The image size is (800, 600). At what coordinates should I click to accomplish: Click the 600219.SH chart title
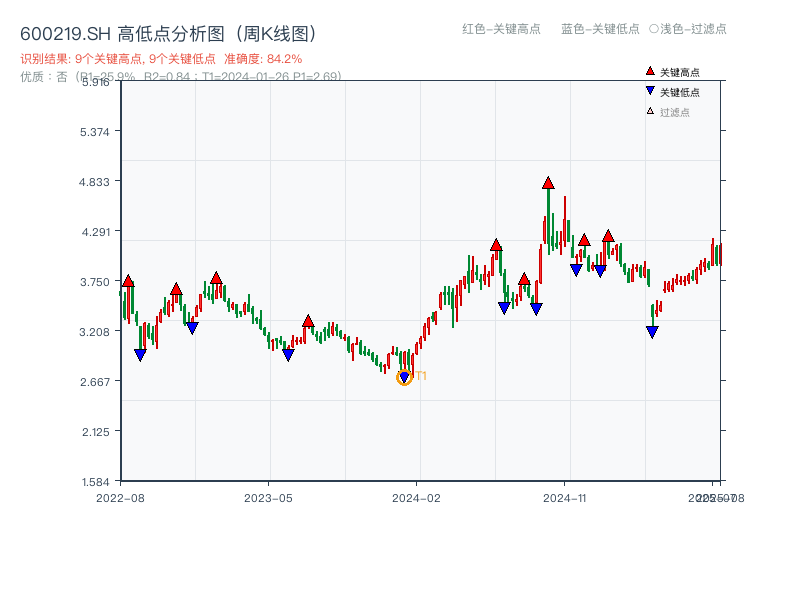(169, 34)
